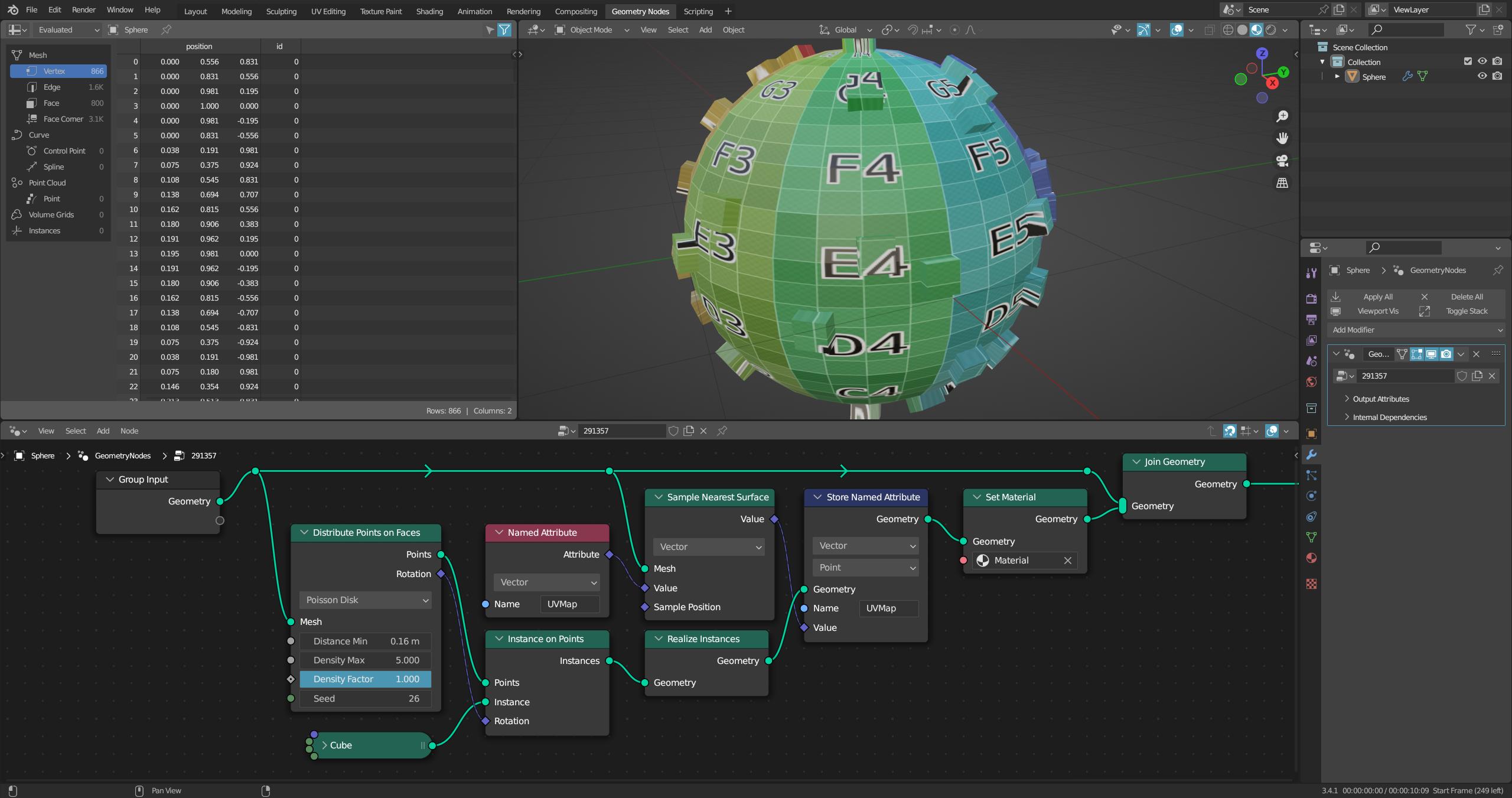
Task: Open Poisson Disk distribution method dropdown
Action: click(x=366, y=600)
